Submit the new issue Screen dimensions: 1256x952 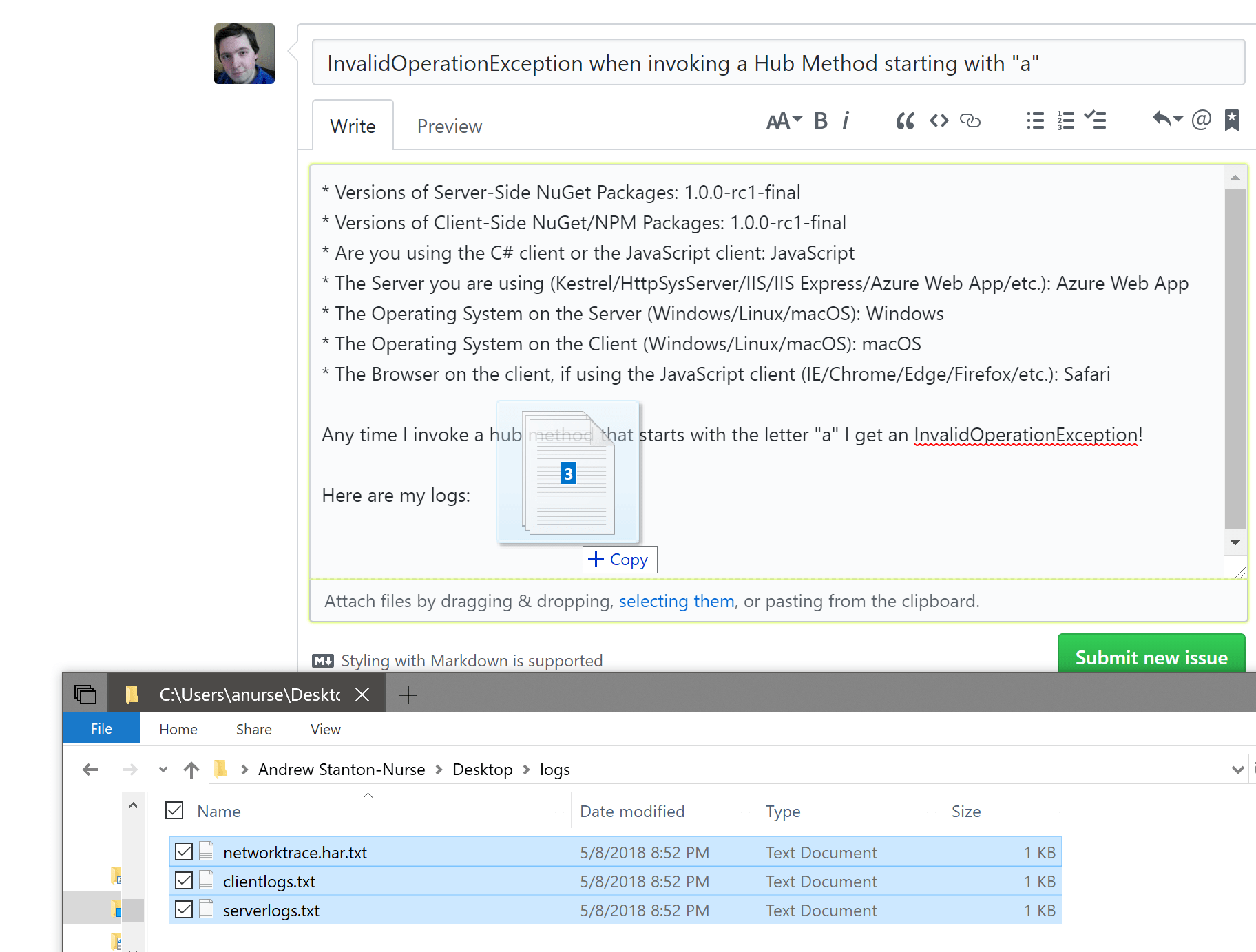(1151, 657)
